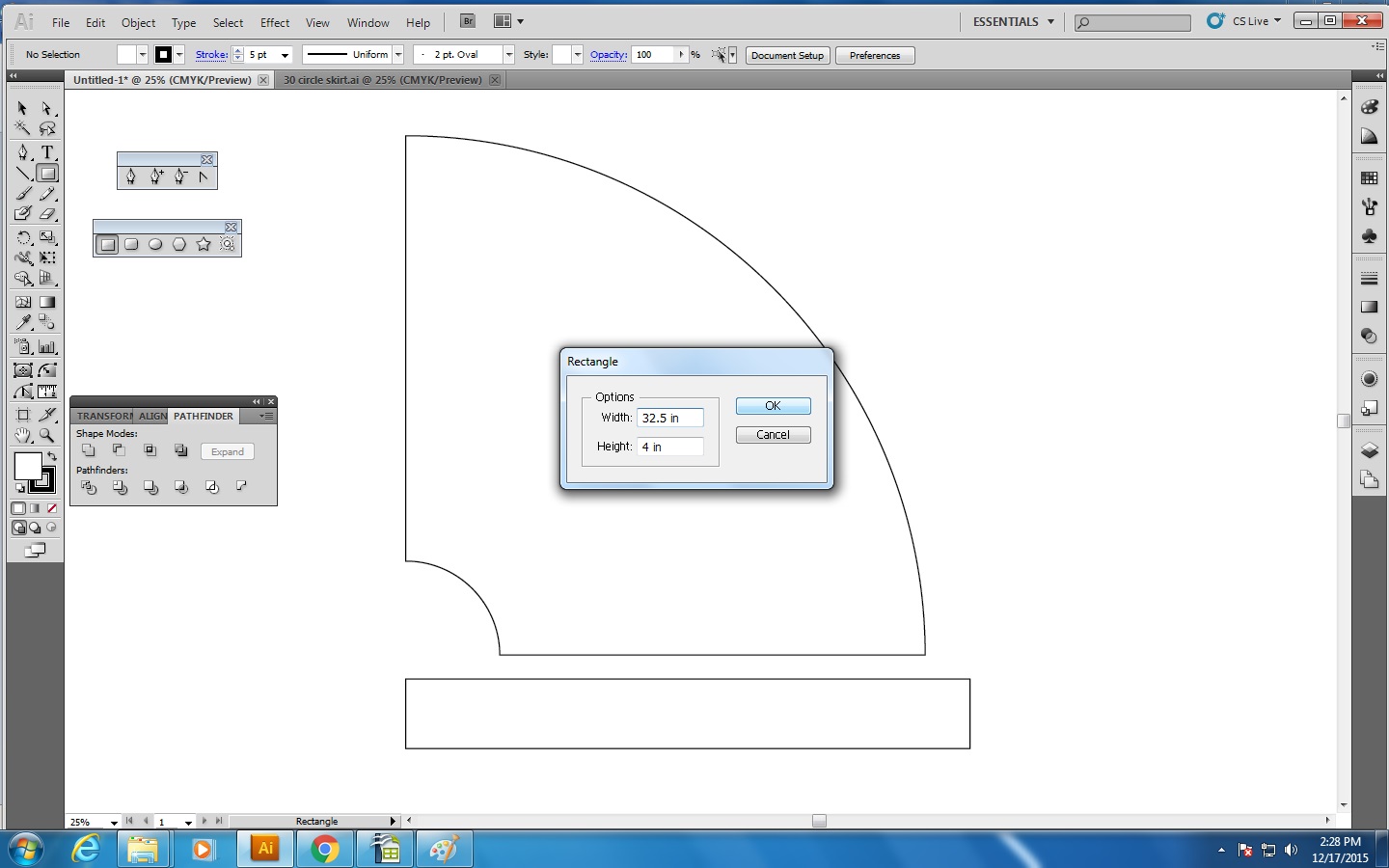Image resolution: width=1389 pixels, height=868 pixels.
Task: Open the Object menu
Action: pos(138,22)
